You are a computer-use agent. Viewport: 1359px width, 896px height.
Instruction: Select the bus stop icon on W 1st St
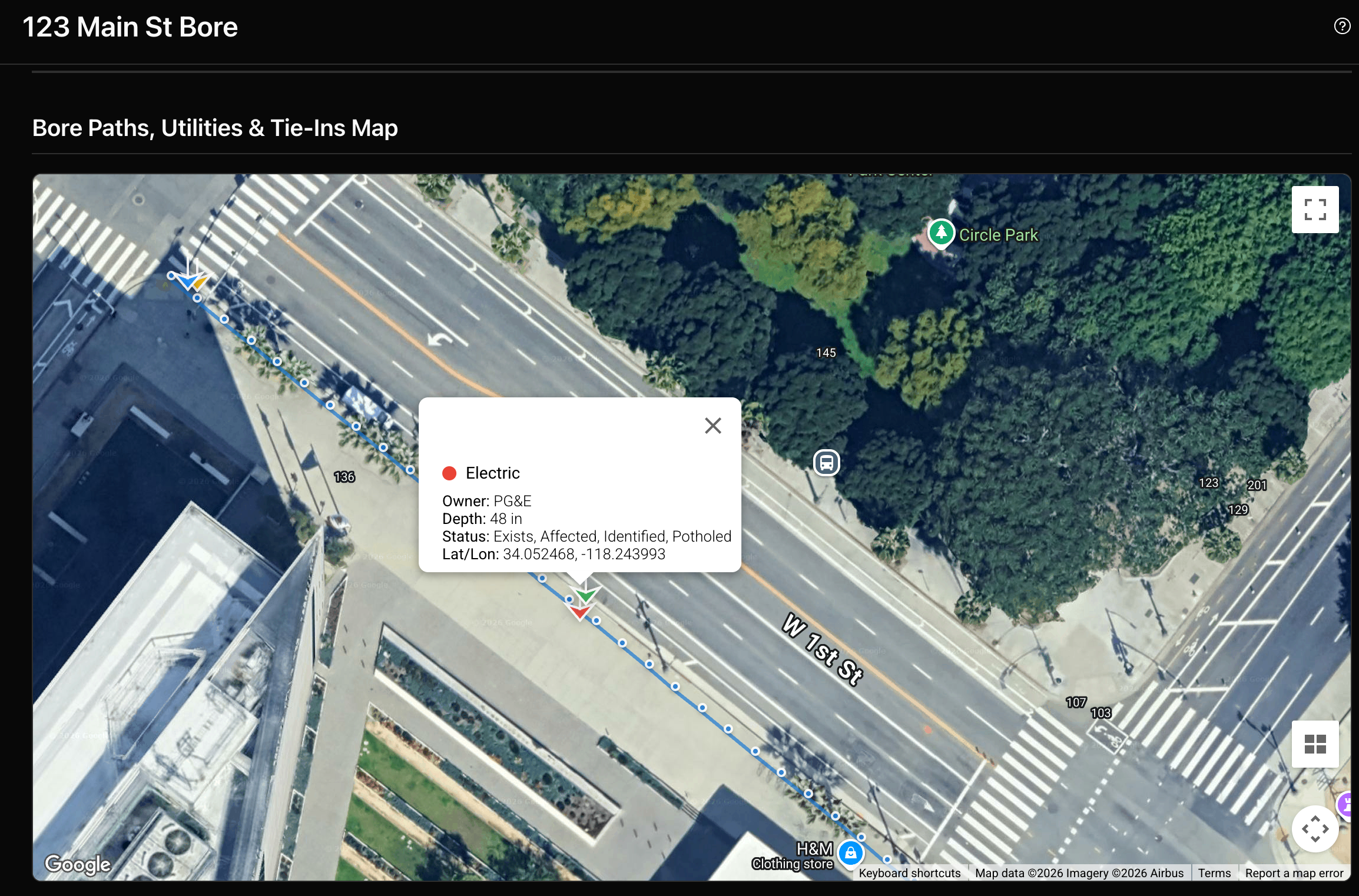pos(826,463)
